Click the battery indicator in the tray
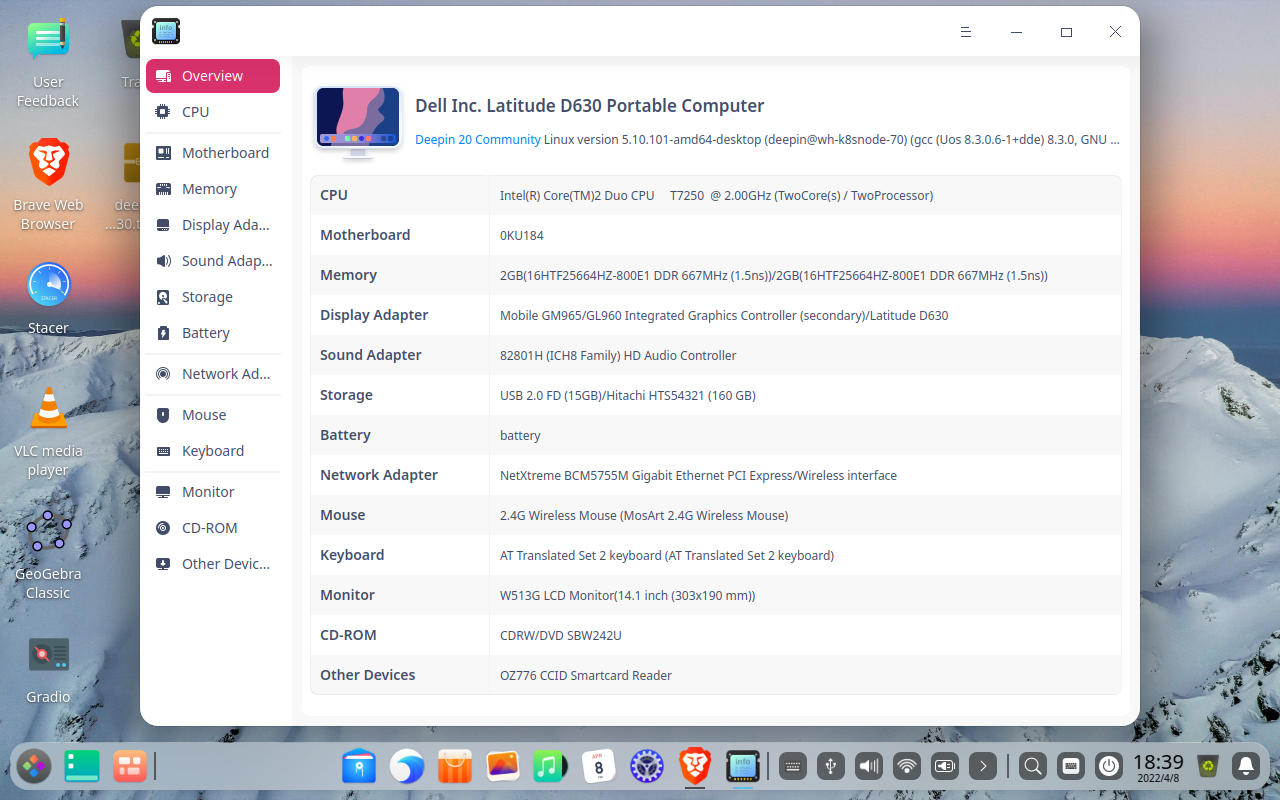 pyautogui.click(x=945, y=767)
